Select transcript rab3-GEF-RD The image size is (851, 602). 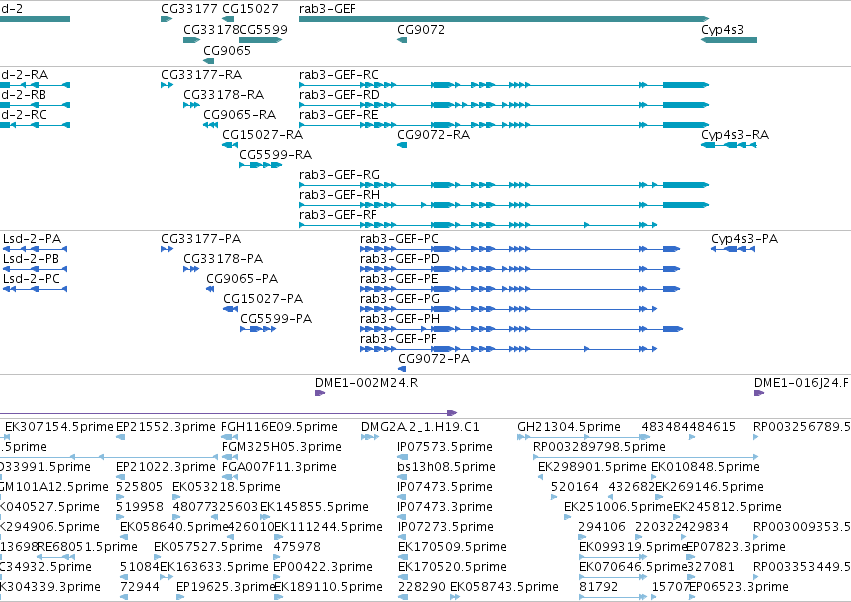(x=504, y=105)
